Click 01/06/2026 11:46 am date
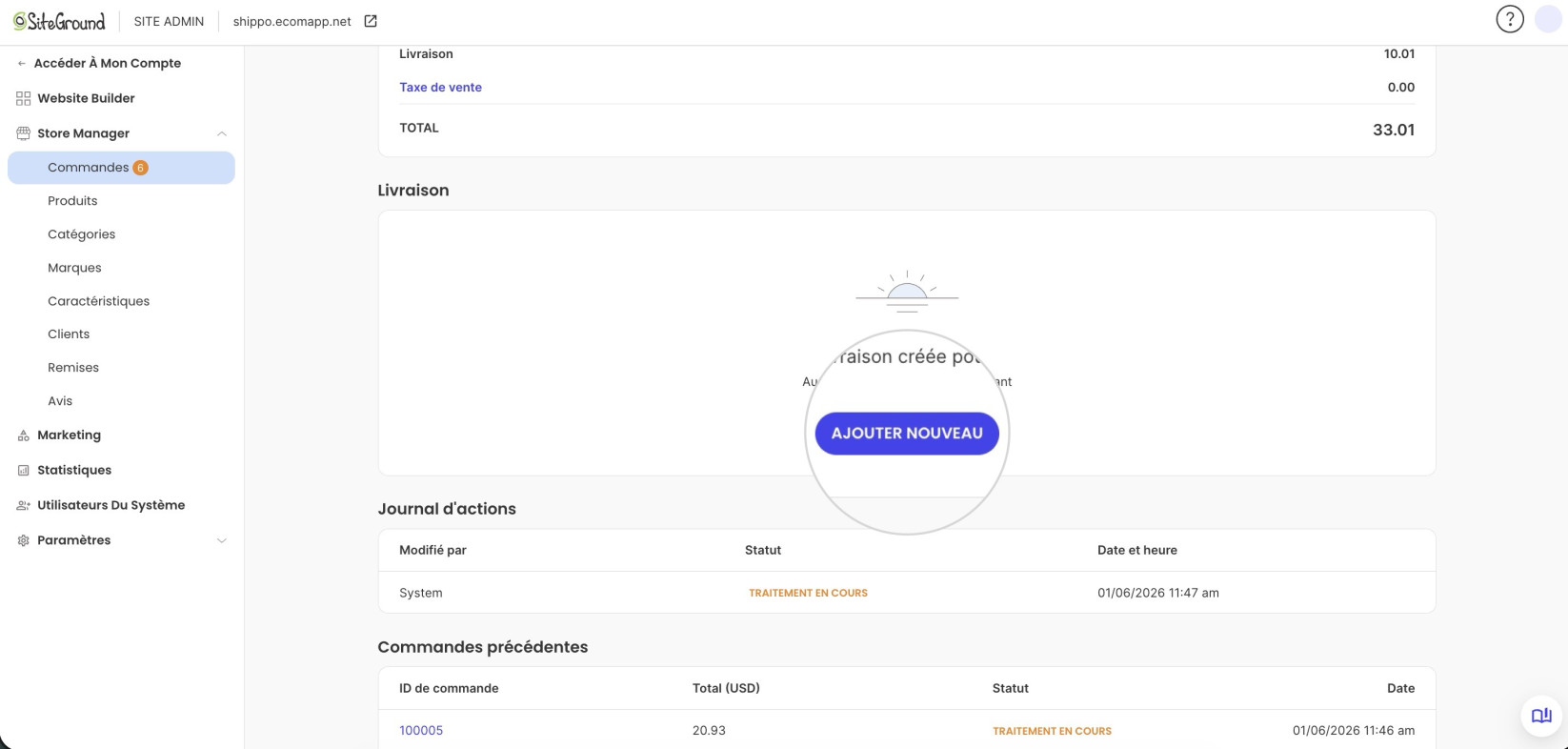Viewport: 1568px width, 749px height. click(x=1354, y=731)
